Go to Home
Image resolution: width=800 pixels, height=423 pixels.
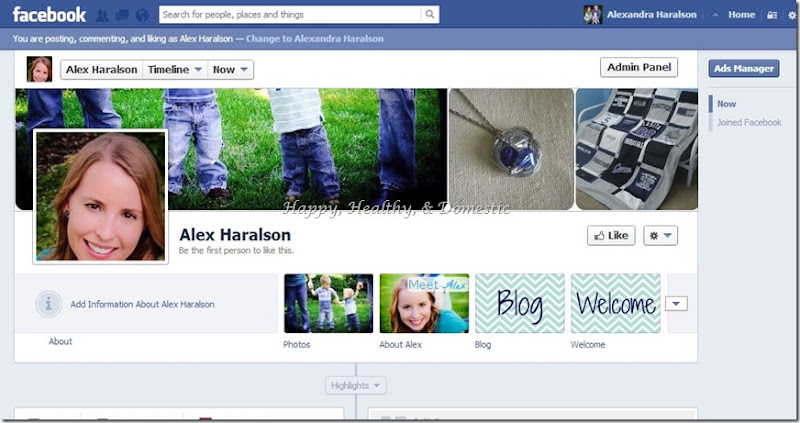(741, 14)
